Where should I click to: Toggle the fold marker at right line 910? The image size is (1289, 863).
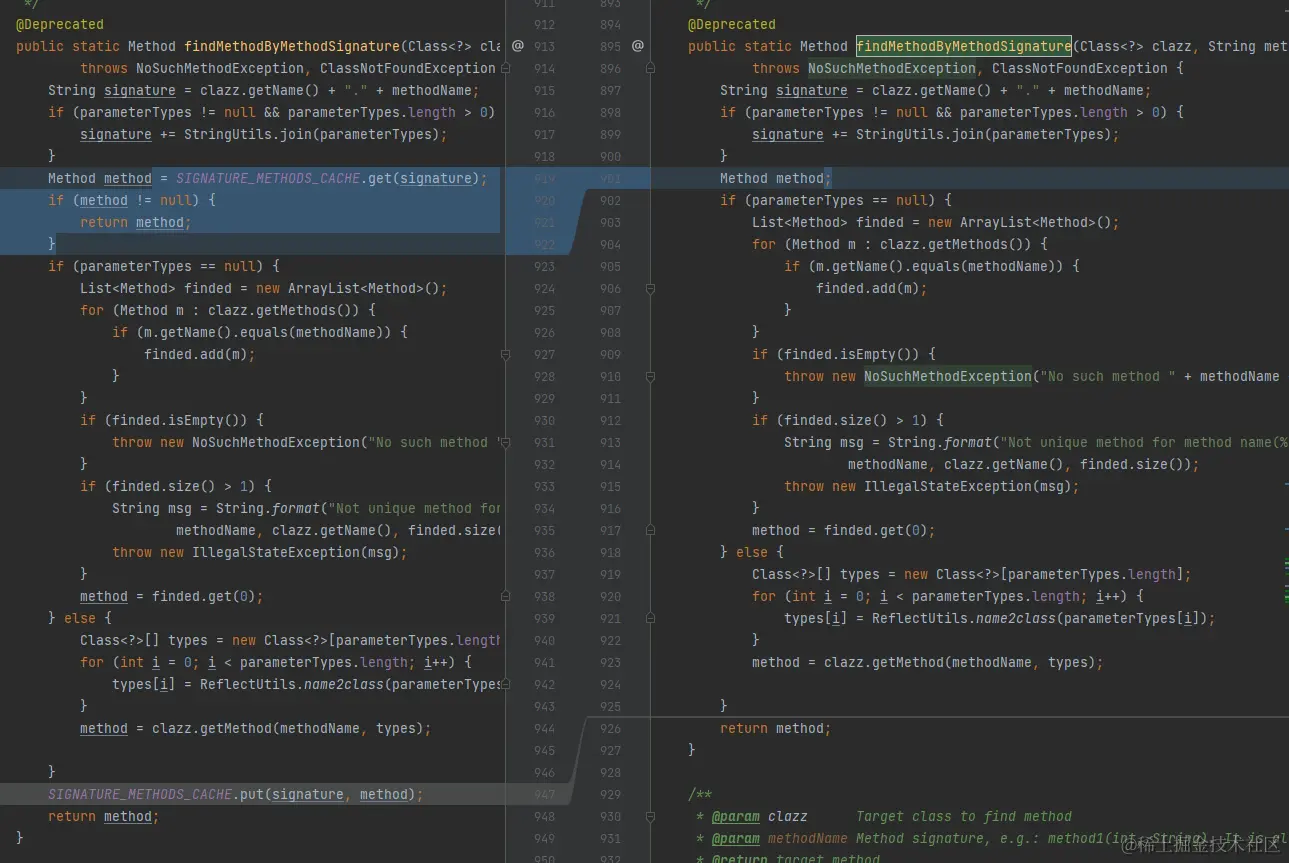coord(650,376)
